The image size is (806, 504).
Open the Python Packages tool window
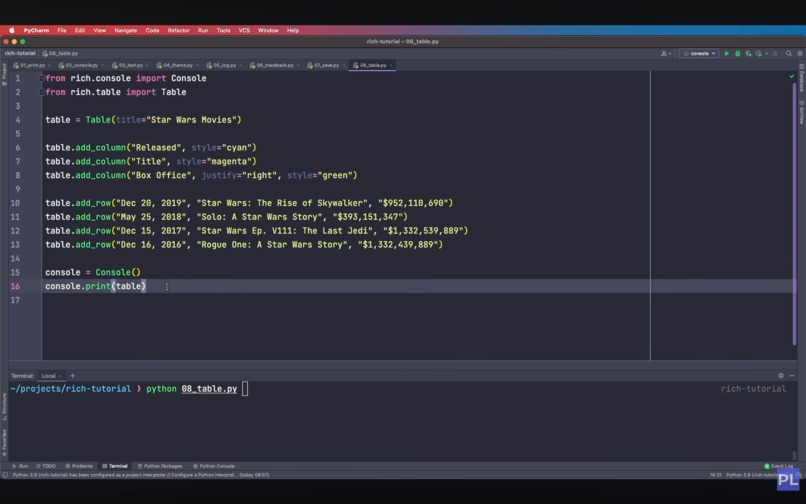coord(160,466)
